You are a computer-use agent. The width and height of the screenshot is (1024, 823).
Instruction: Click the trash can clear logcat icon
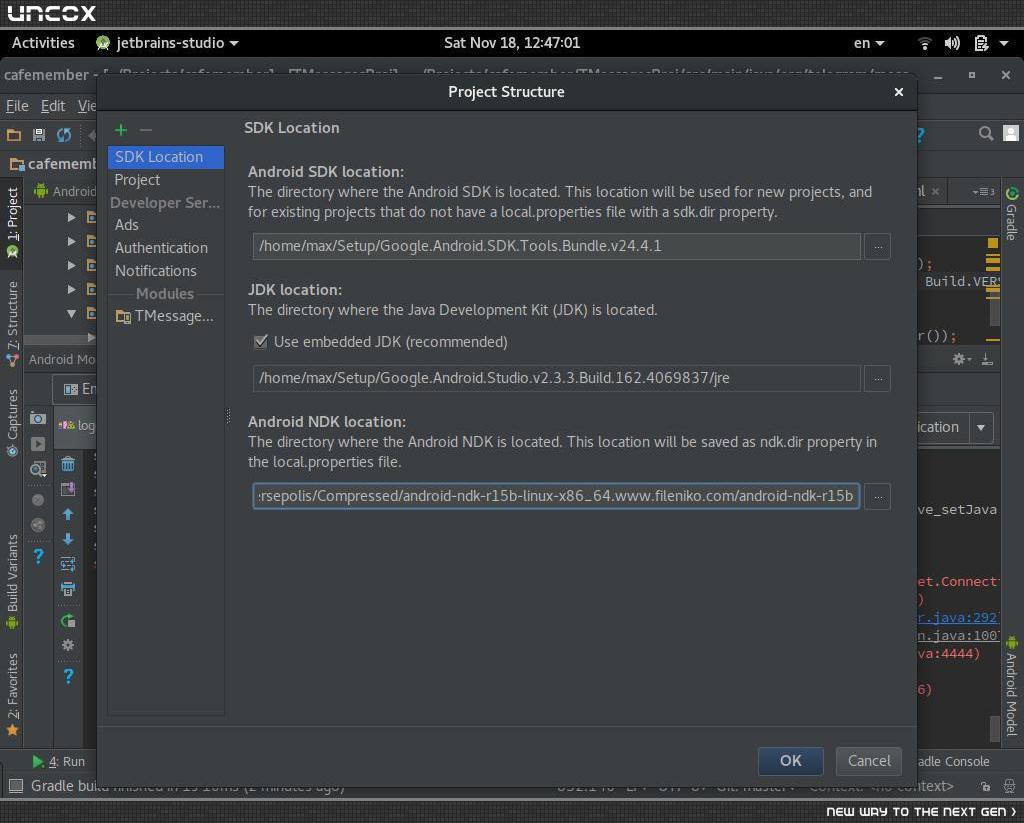coord(68,464)
